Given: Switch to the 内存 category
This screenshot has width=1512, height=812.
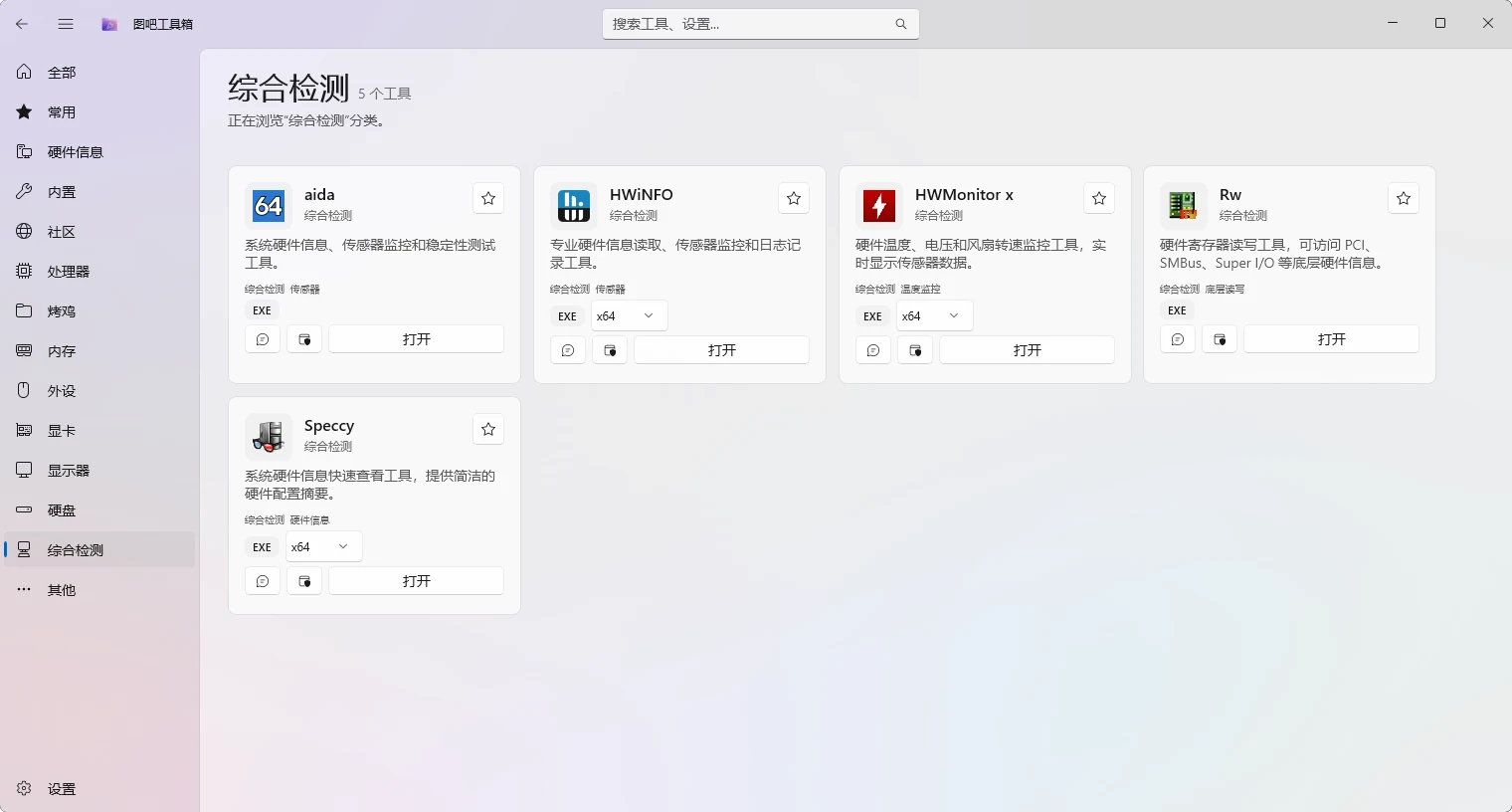Looking at the screenshot, I should [99, 350].
